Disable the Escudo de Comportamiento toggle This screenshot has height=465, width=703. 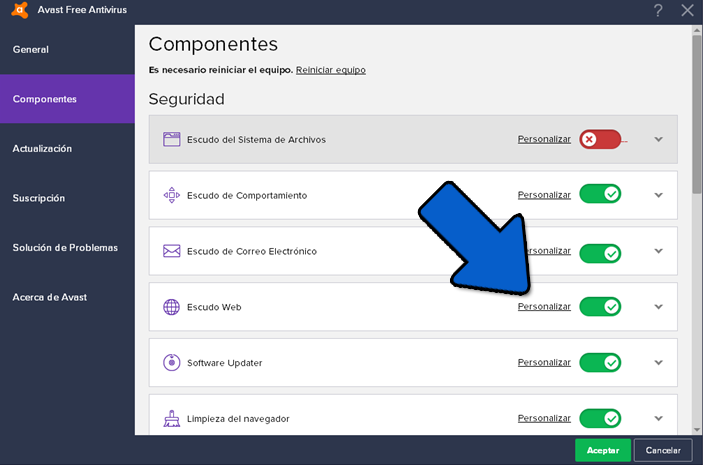tap(600, 194)
